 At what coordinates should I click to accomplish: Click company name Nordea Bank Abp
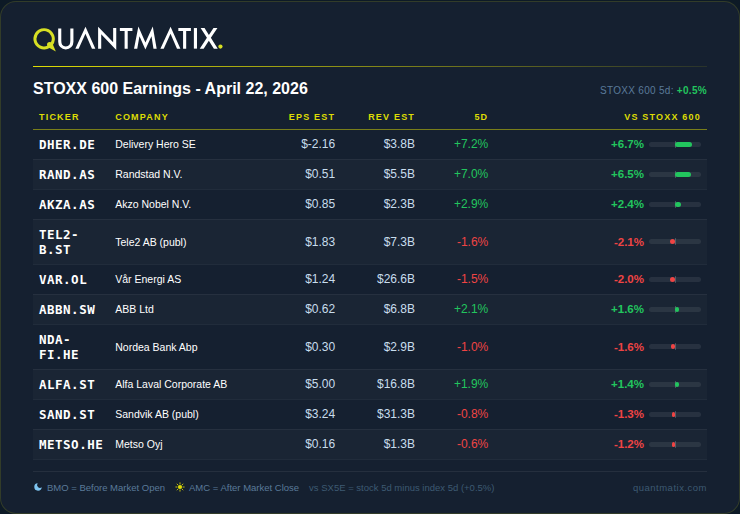(x=156, y=347)
